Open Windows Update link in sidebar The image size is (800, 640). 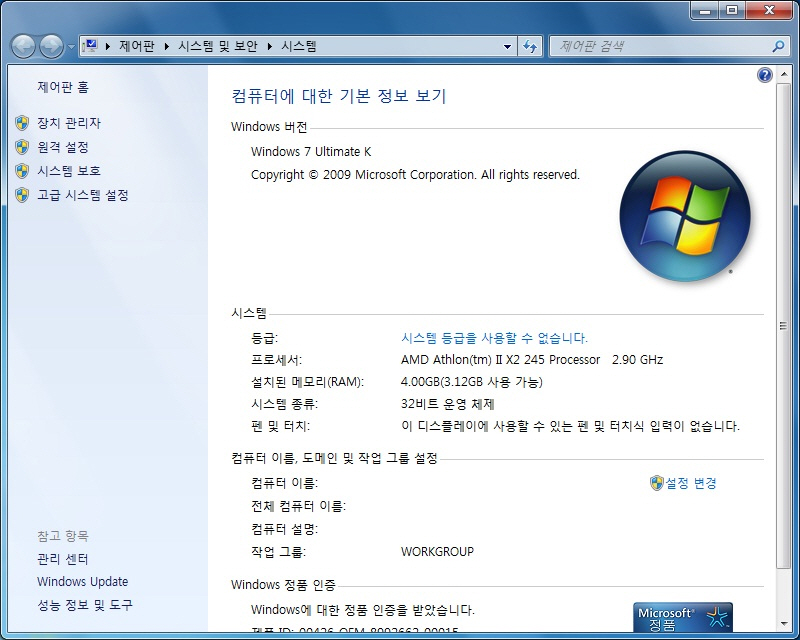[x=83, y=582]
